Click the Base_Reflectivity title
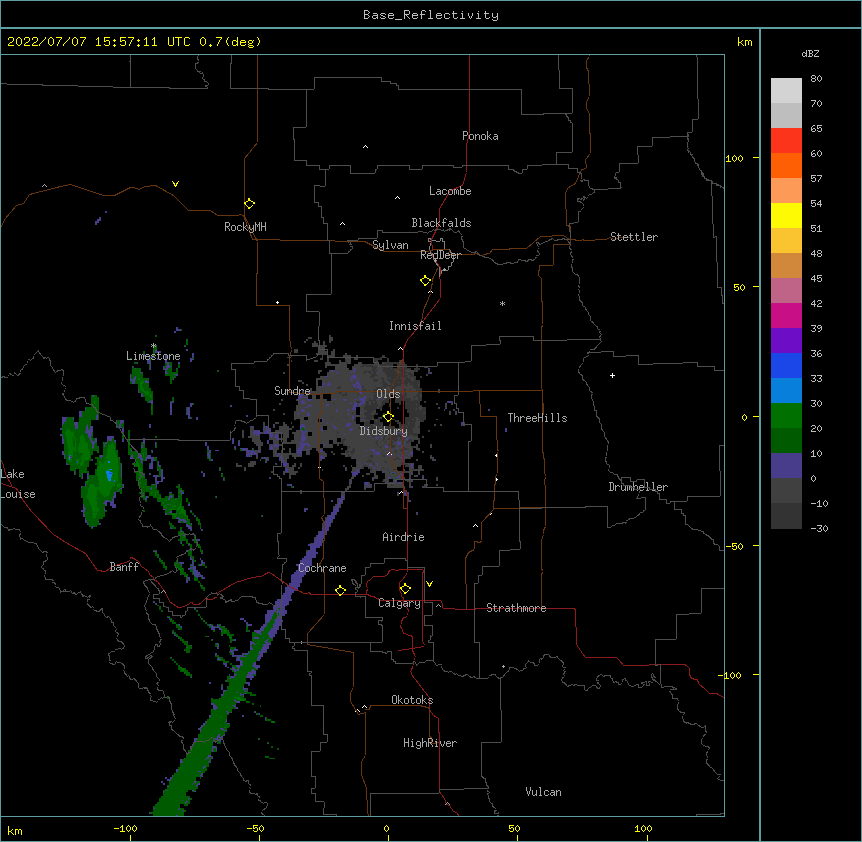This screenshot has width=862, height=842. 431,15
